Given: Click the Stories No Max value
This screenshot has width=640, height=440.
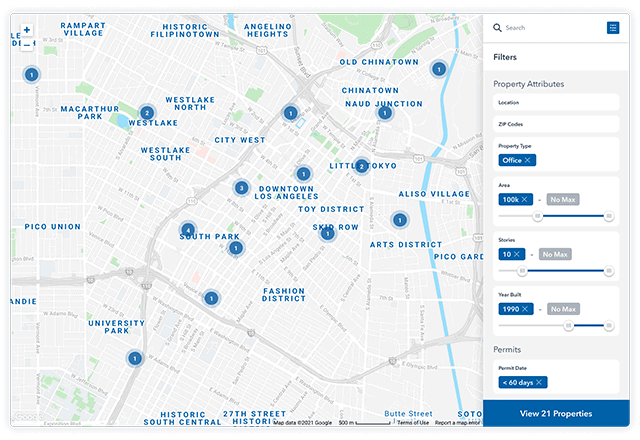Looking at the screenshot, I should [x=555, y=254].
